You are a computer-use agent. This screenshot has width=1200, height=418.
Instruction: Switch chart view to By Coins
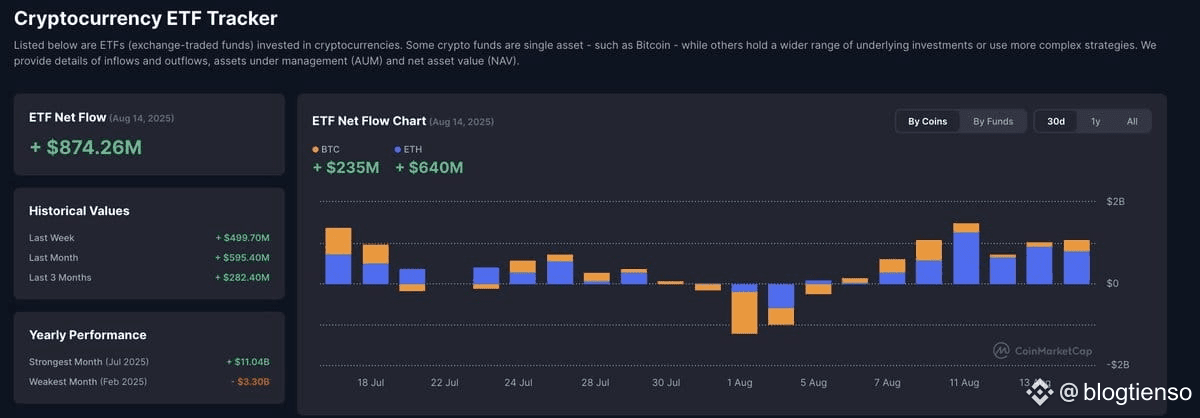[928, 122]
